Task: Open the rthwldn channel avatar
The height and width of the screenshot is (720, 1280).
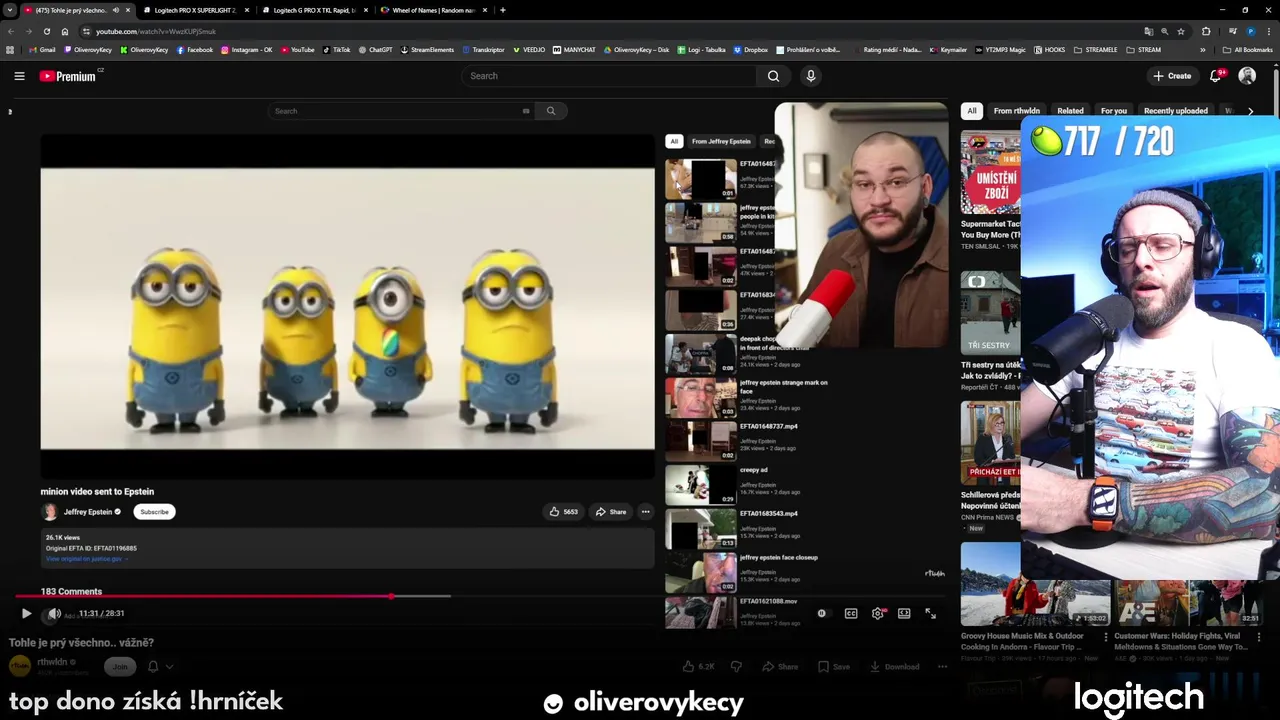Action: point(19,666)
